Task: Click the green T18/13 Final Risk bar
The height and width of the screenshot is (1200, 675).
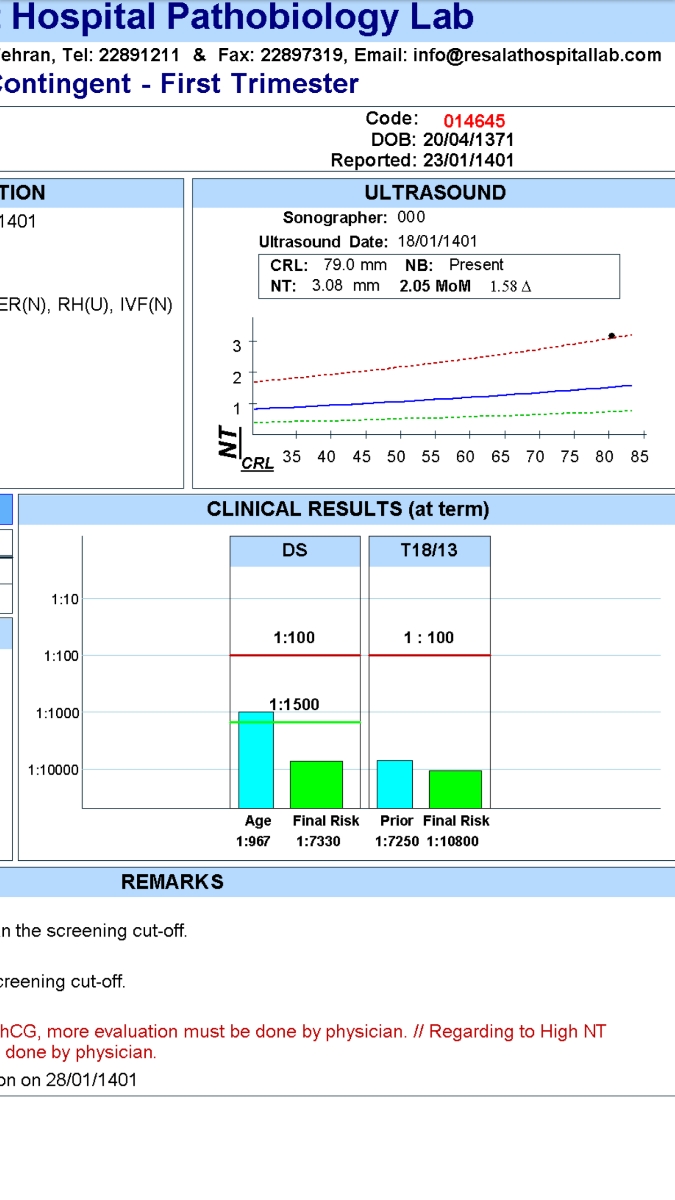Action: click(x=455, y=789)
